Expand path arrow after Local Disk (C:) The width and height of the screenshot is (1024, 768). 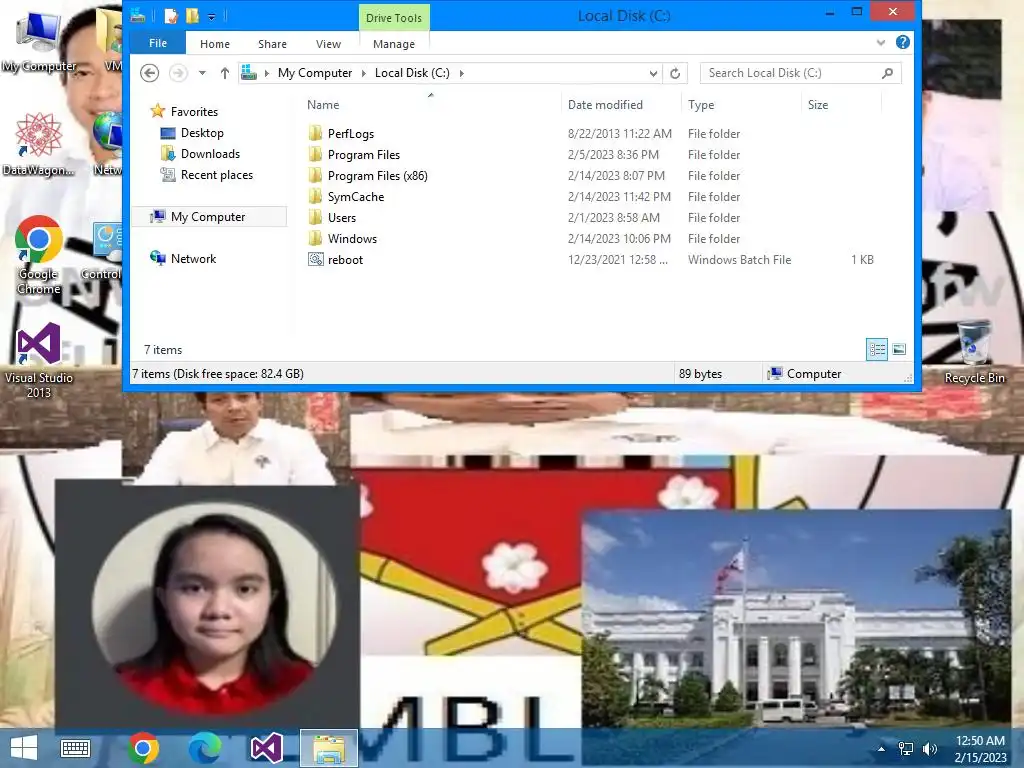tap(462, 73)
